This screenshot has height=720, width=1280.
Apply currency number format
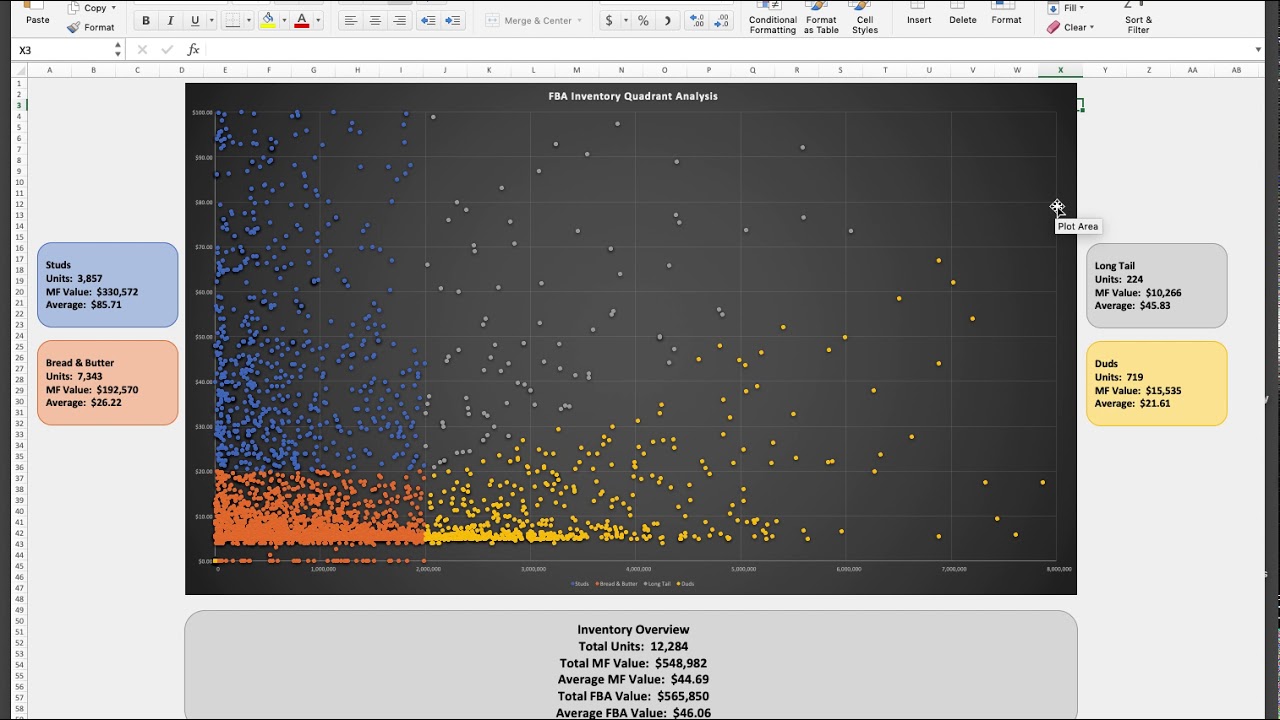[x=608, y=21]
